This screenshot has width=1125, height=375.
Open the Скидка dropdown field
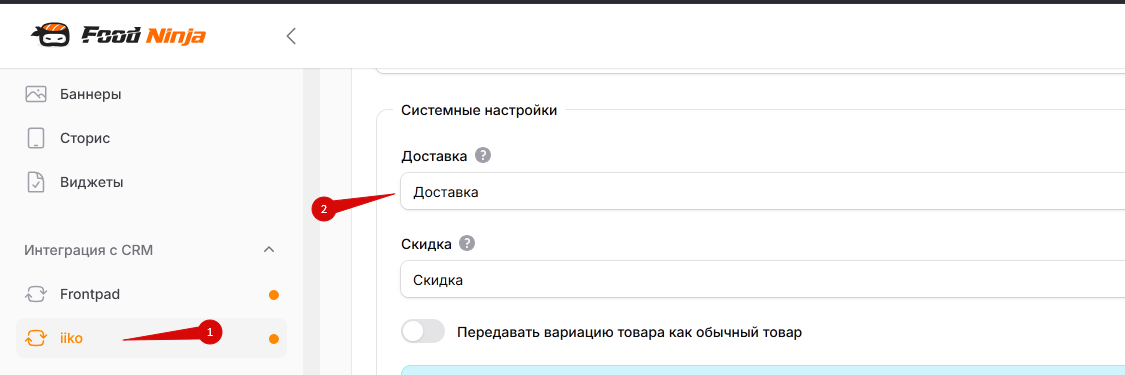[x=762, y=280]
